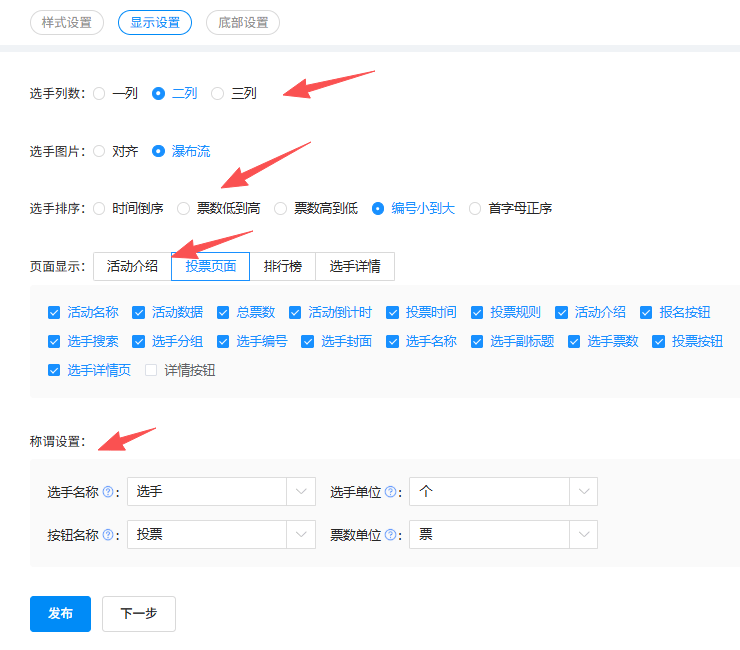The width and height of the screenshot is (740, 650).
Task: Sort contestants by 首字母正序
Action: click(x=475, y=208)
